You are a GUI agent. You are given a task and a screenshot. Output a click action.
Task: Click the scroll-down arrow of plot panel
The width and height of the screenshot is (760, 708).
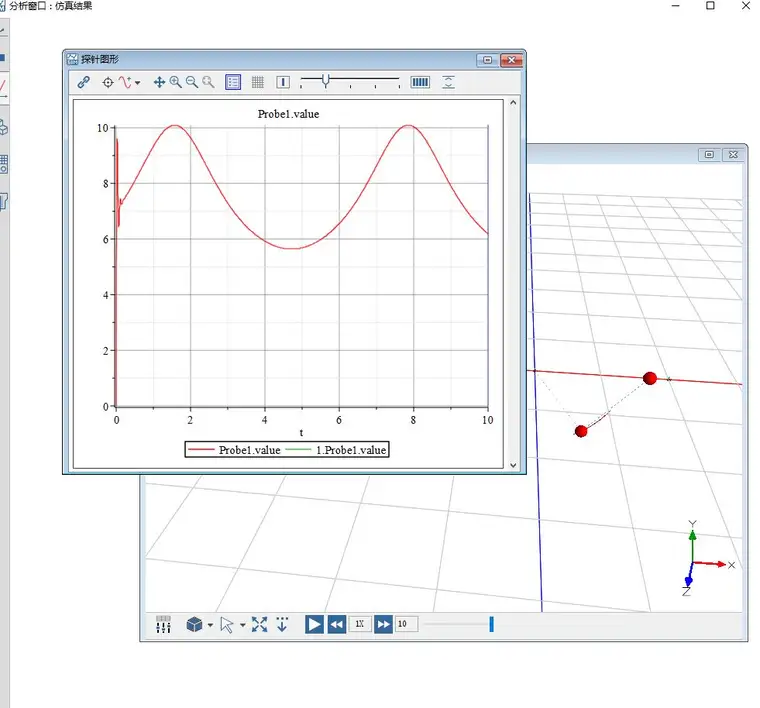click(513, 465)
